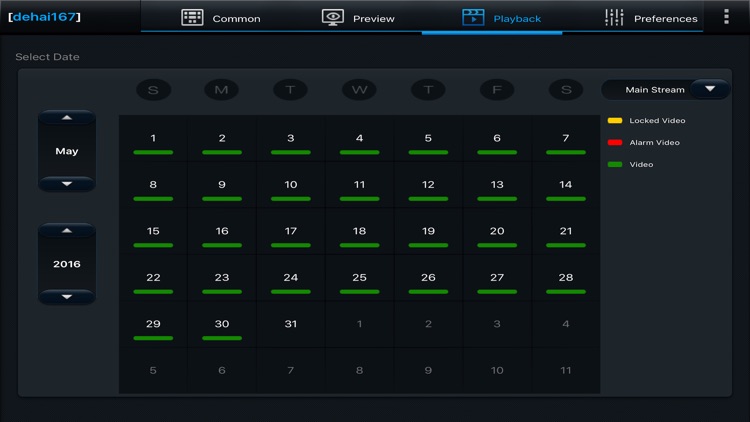750x422 pixels.
Task: Open recordings for May 25
Action: click(x=359, y=278)
